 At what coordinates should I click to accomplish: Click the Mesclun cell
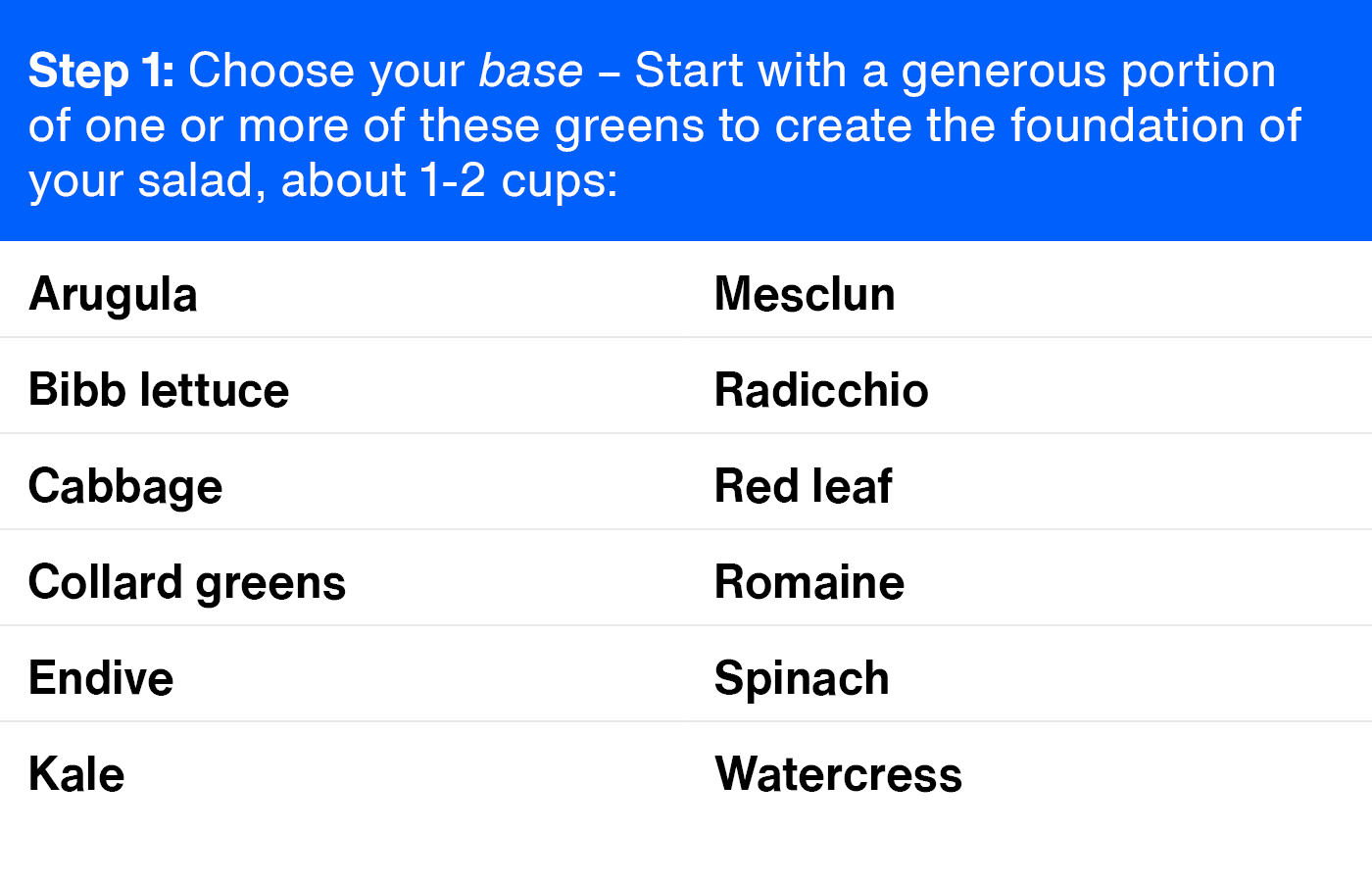(805, 294)
